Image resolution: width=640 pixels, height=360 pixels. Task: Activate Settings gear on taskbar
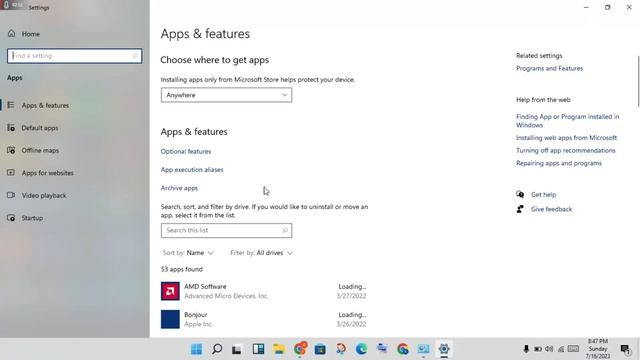tap(444, 349)
